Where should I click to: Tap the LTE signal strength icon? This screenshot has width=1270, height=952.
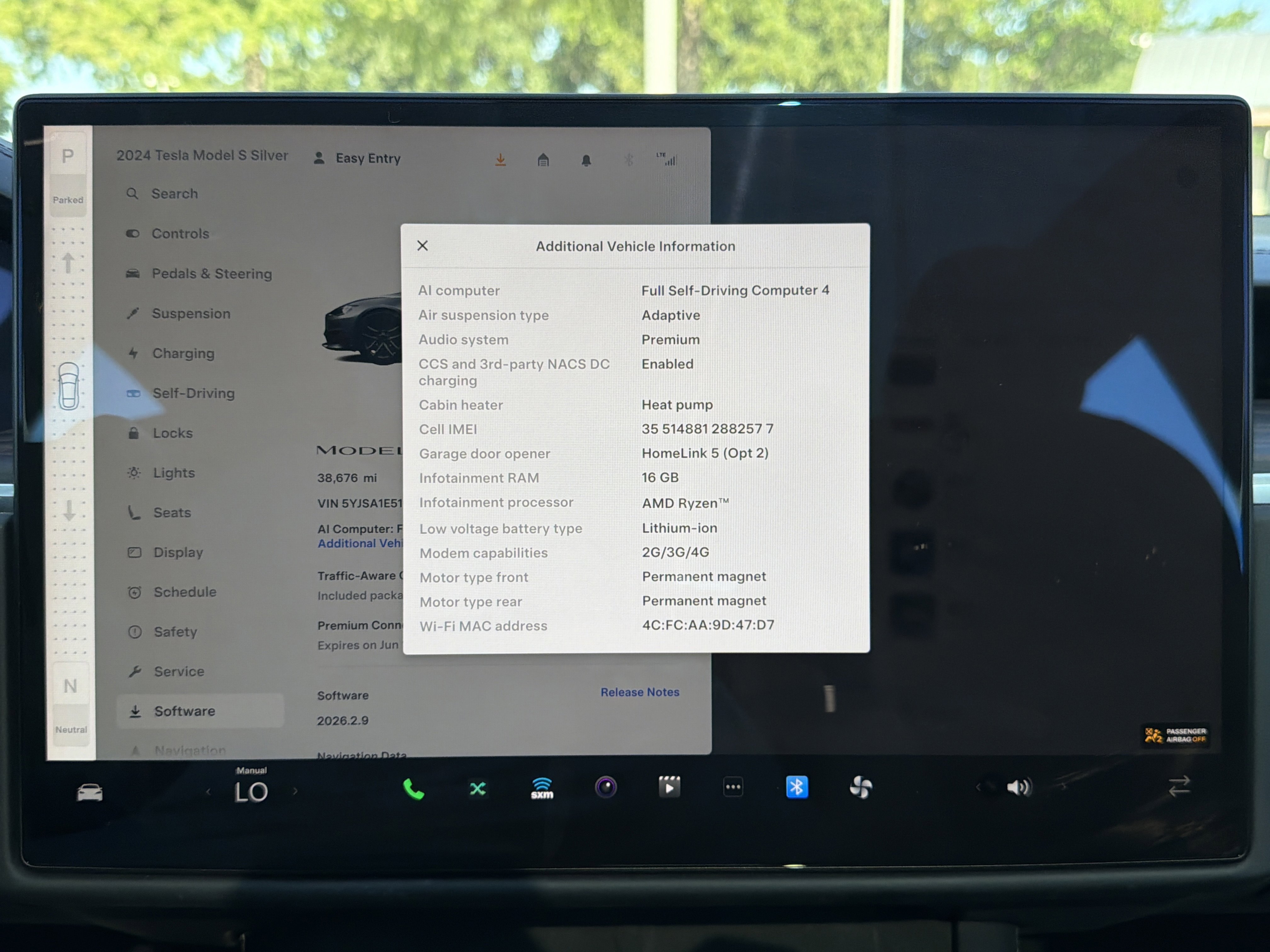pyautogui.click(x=666, y=159)
